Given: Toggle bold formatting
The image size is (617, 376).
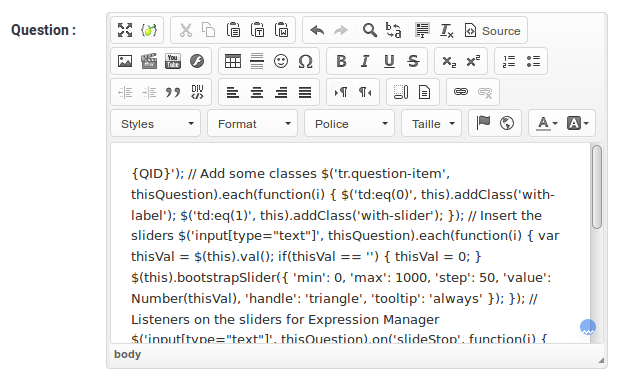Looking at the screenshot, I should tap(341, 61).
